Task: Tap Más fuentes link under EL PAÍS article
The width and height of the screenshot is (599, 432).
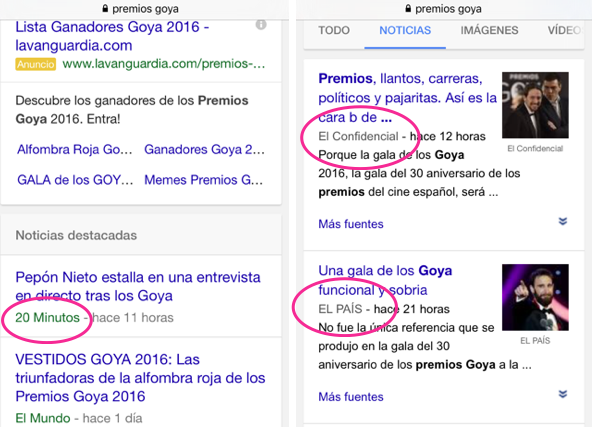Action: [x=351, y=397]
